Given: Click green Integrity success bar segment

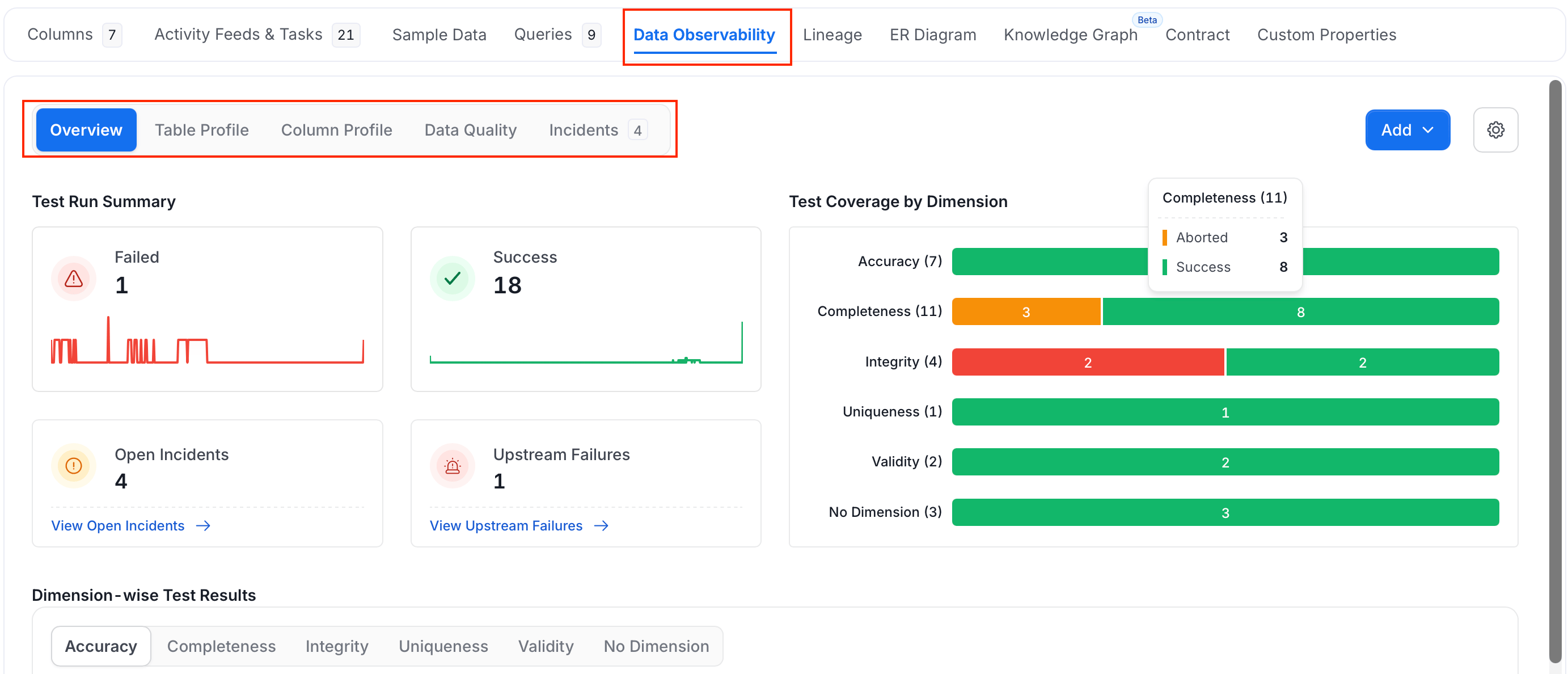Looking at the screenshot, I should 1362,363.
